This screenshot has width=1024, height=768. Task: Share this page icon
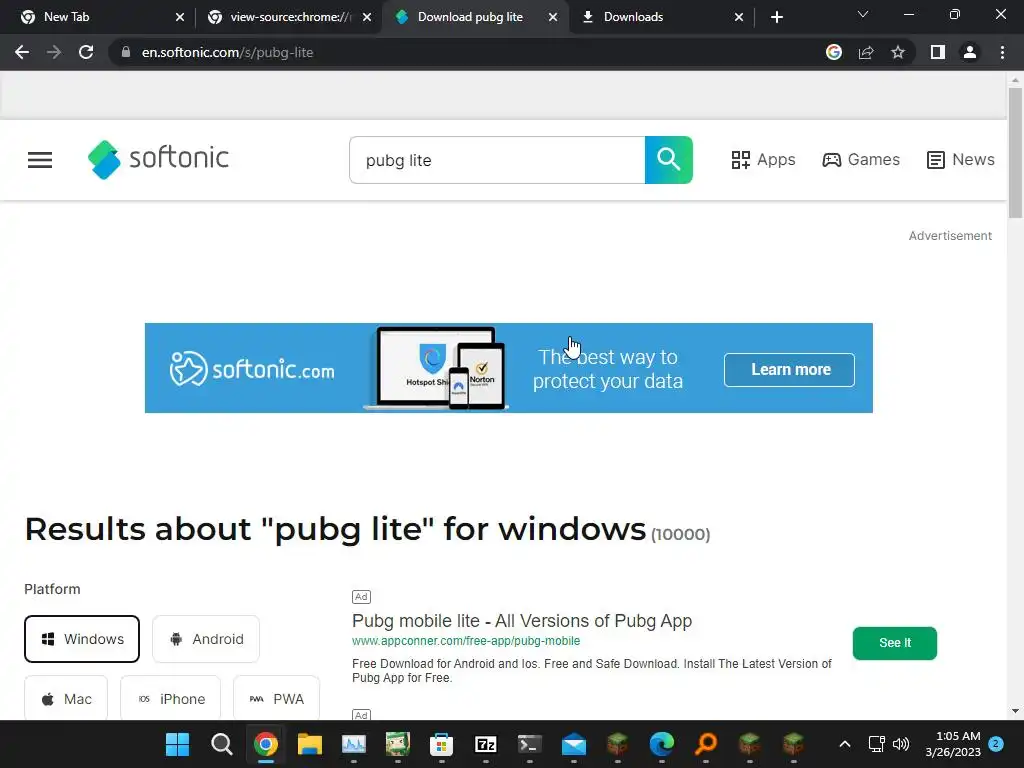pos(866,52)
